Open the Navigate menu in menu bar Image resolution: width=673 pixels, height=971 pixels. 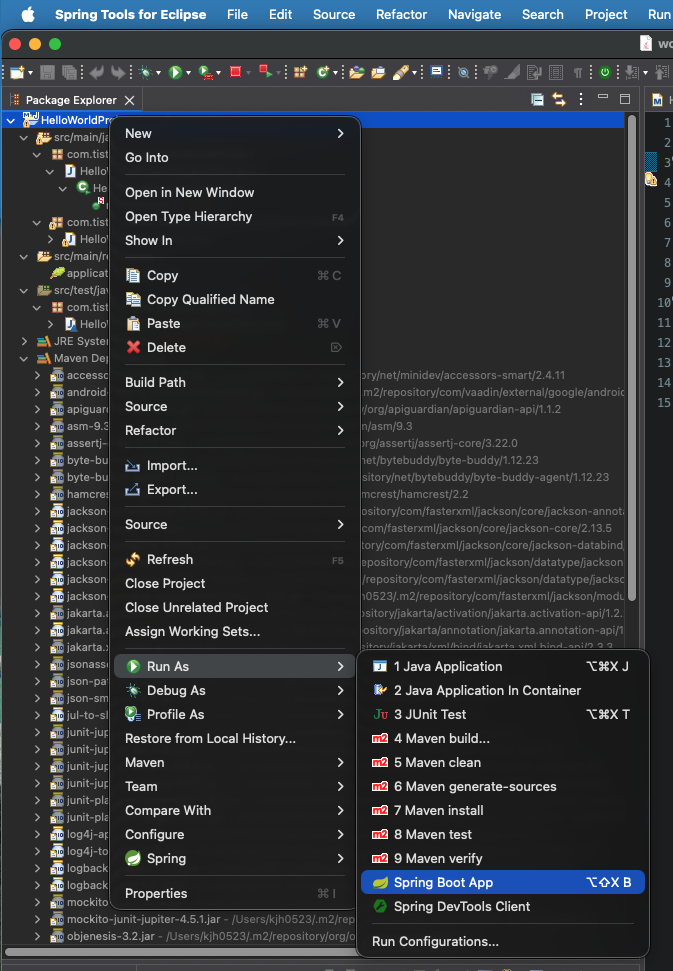(474, 14)
